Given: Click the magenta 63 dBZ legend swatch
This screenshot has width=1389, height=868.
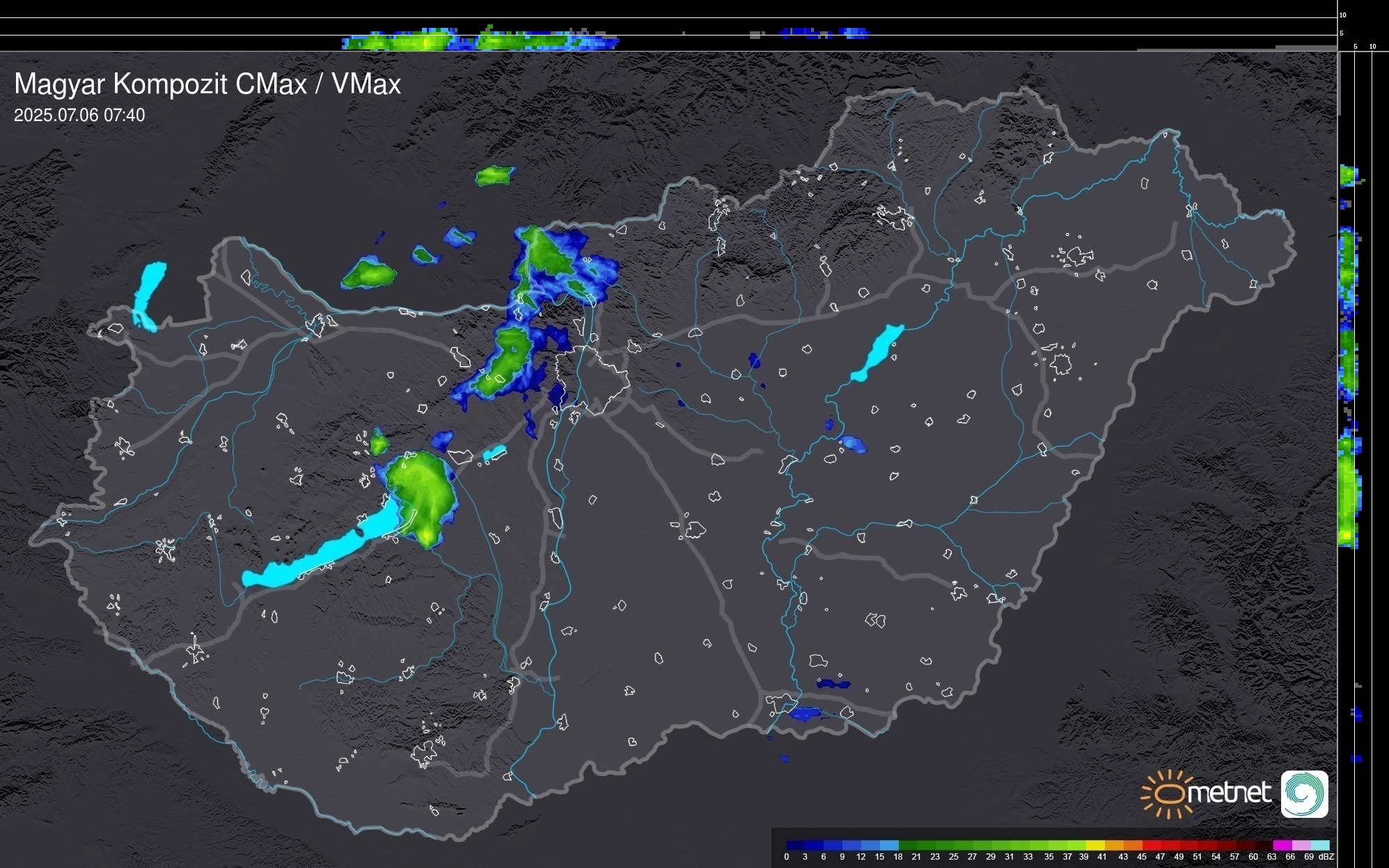Looking at the screenshot, I should coord(1282,845).
